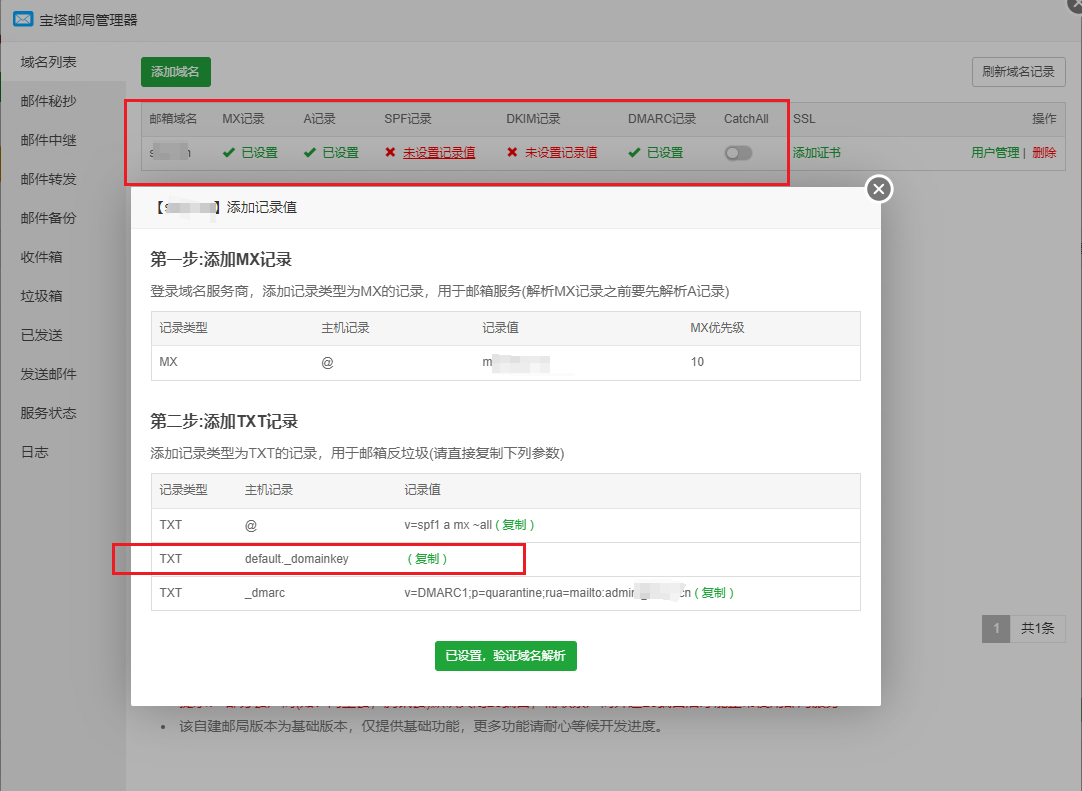Click the MX record type cell
The width and height of the screenshot is (1082, 791).
tap(168, 362)
